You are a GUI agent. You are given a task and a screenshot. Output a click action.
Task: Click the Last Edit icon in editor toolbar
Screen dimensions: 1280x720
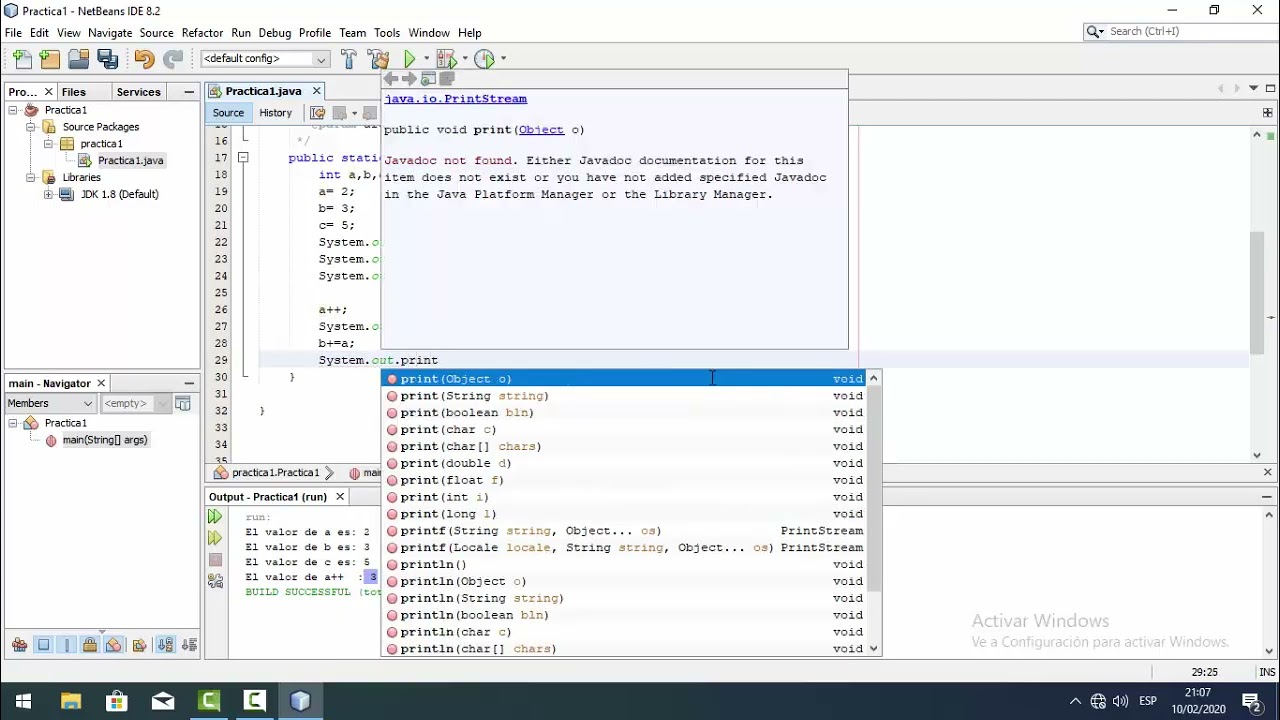(x=318, y=113)
